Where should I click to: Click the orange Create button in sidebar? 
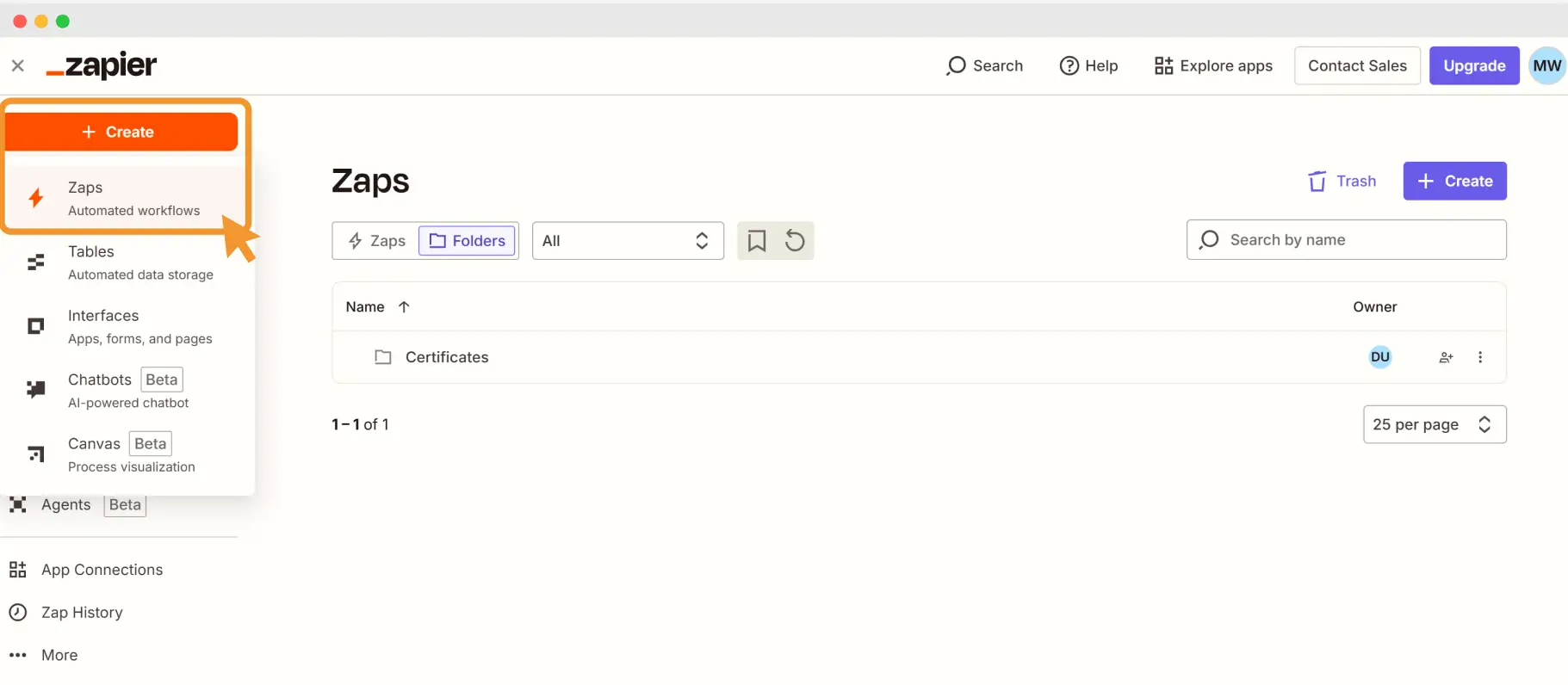pyautogui.click(x=121, y=132)
